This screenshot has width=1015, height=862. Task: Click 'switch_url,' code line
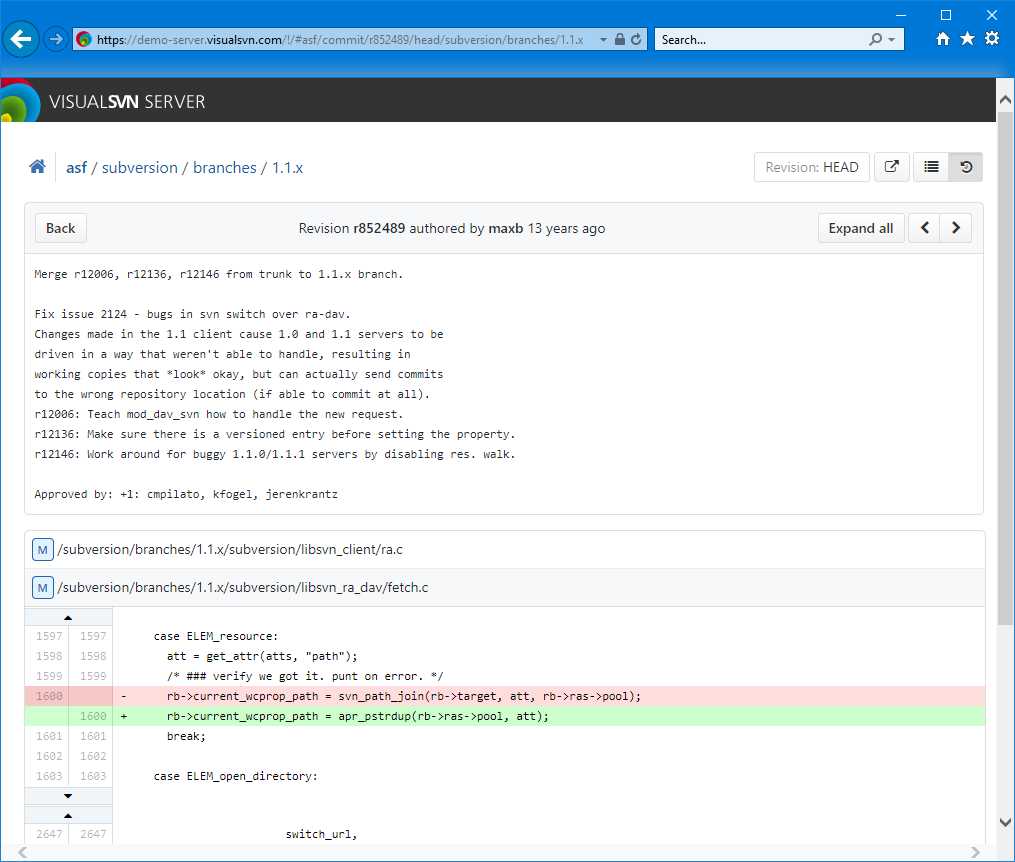coord(321,835)
